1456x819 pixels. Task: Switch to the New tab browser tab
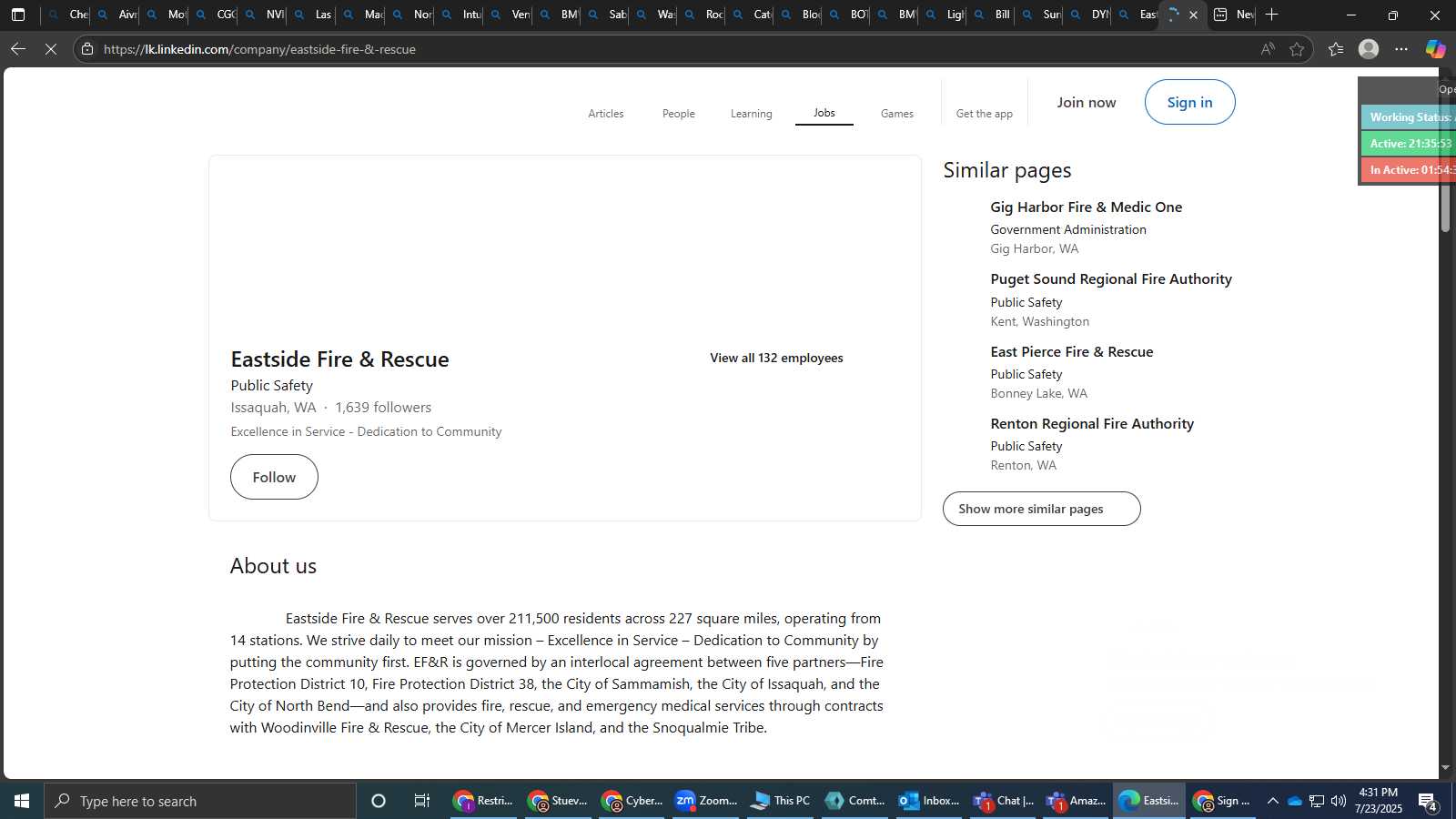click(1234, 15)
